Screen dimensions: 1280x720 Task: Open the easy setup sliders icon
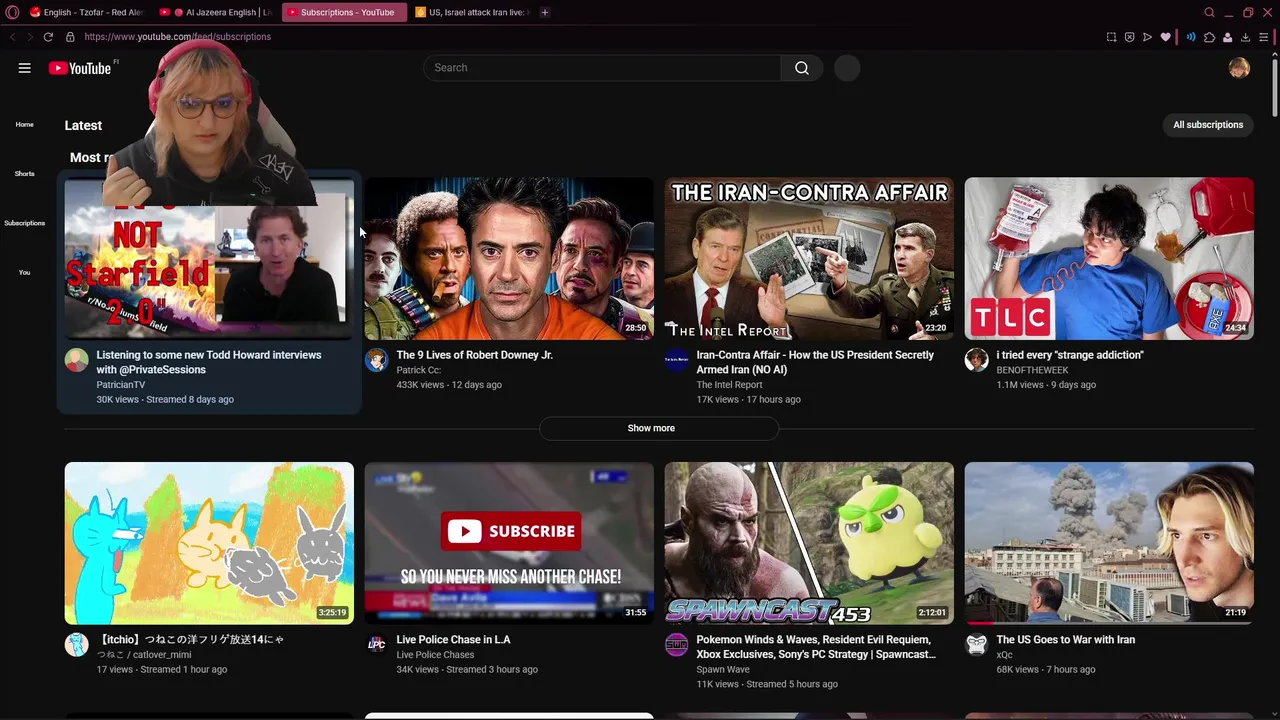click(1264, 37)
